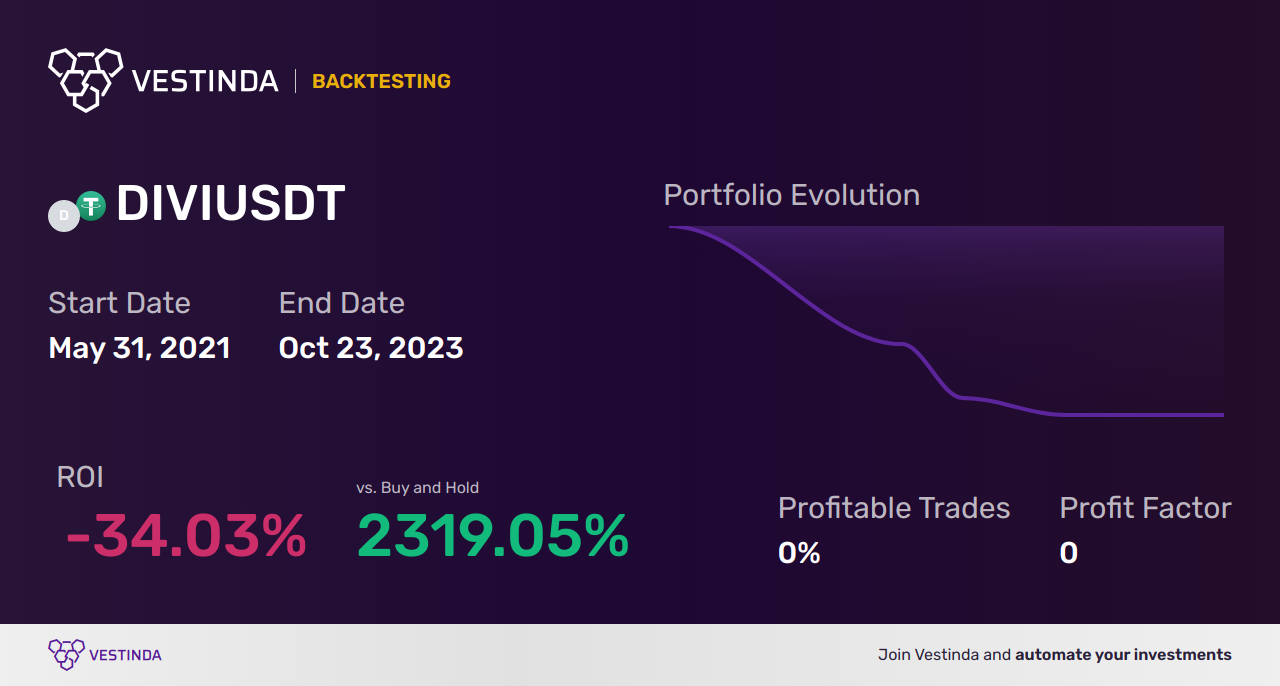Select the End Date Oct 23, 2023 value
The image size is (1280, 686).
(x=371, y=348)
